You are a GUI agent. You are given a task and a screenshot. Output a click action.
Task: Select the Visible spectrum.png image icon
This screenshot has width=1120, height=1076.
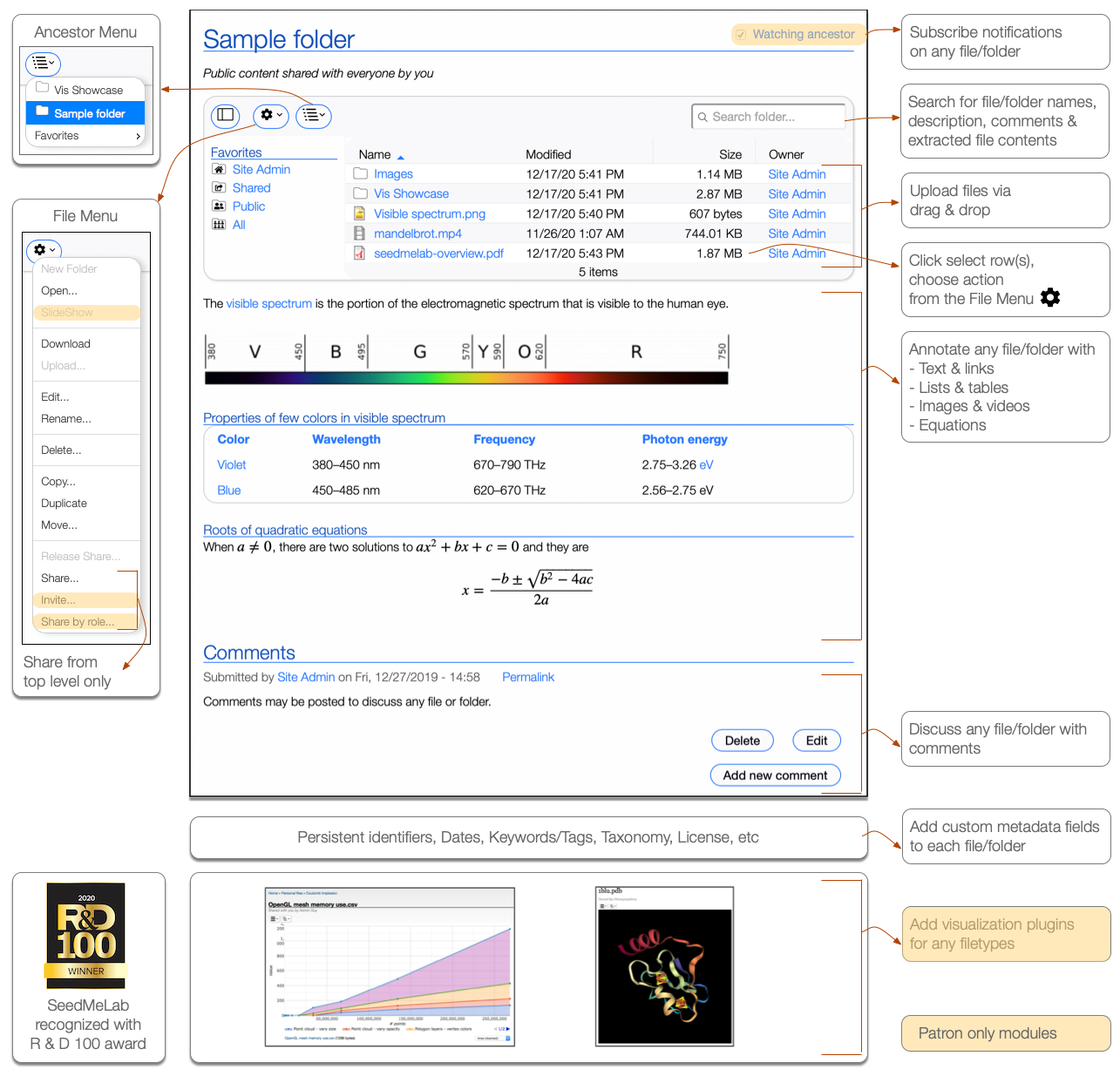[x=361, y=213]
